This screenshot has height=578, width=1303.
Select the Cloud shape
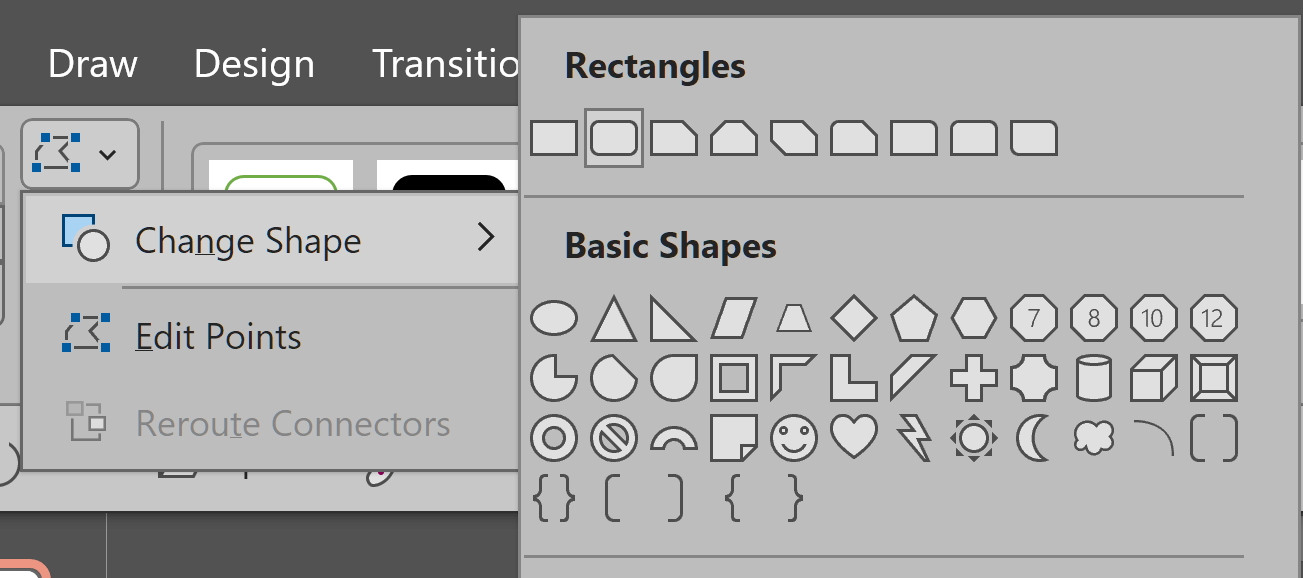pyautogui.click(x=1093, y=438)
